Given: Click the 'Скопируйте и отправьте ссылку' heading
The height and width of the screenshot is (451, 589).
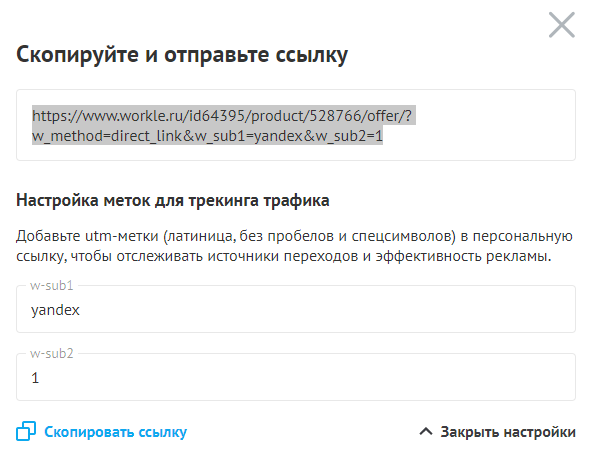Looking at the screenshot, I should pos(182,55).
